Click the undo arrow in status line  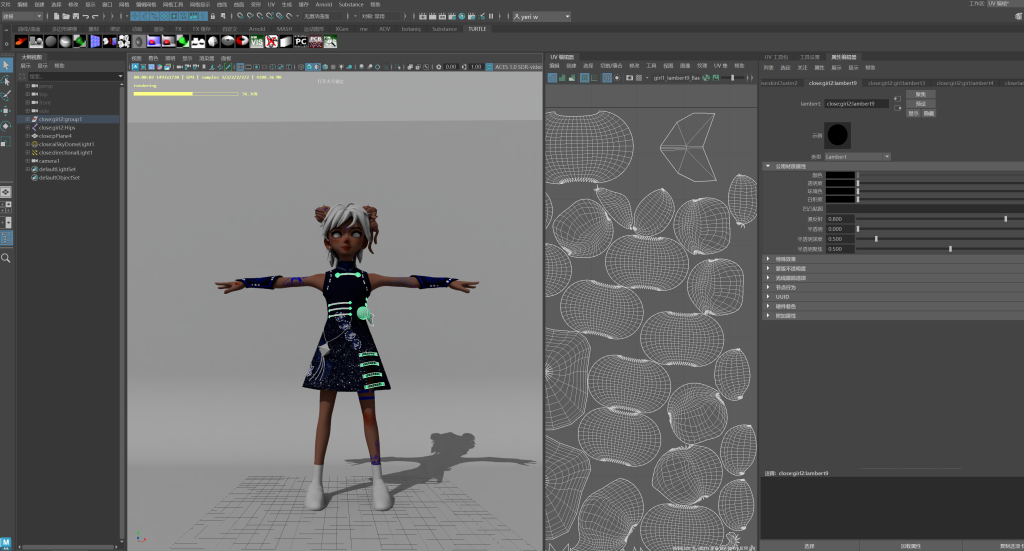[x=85, y=16]
